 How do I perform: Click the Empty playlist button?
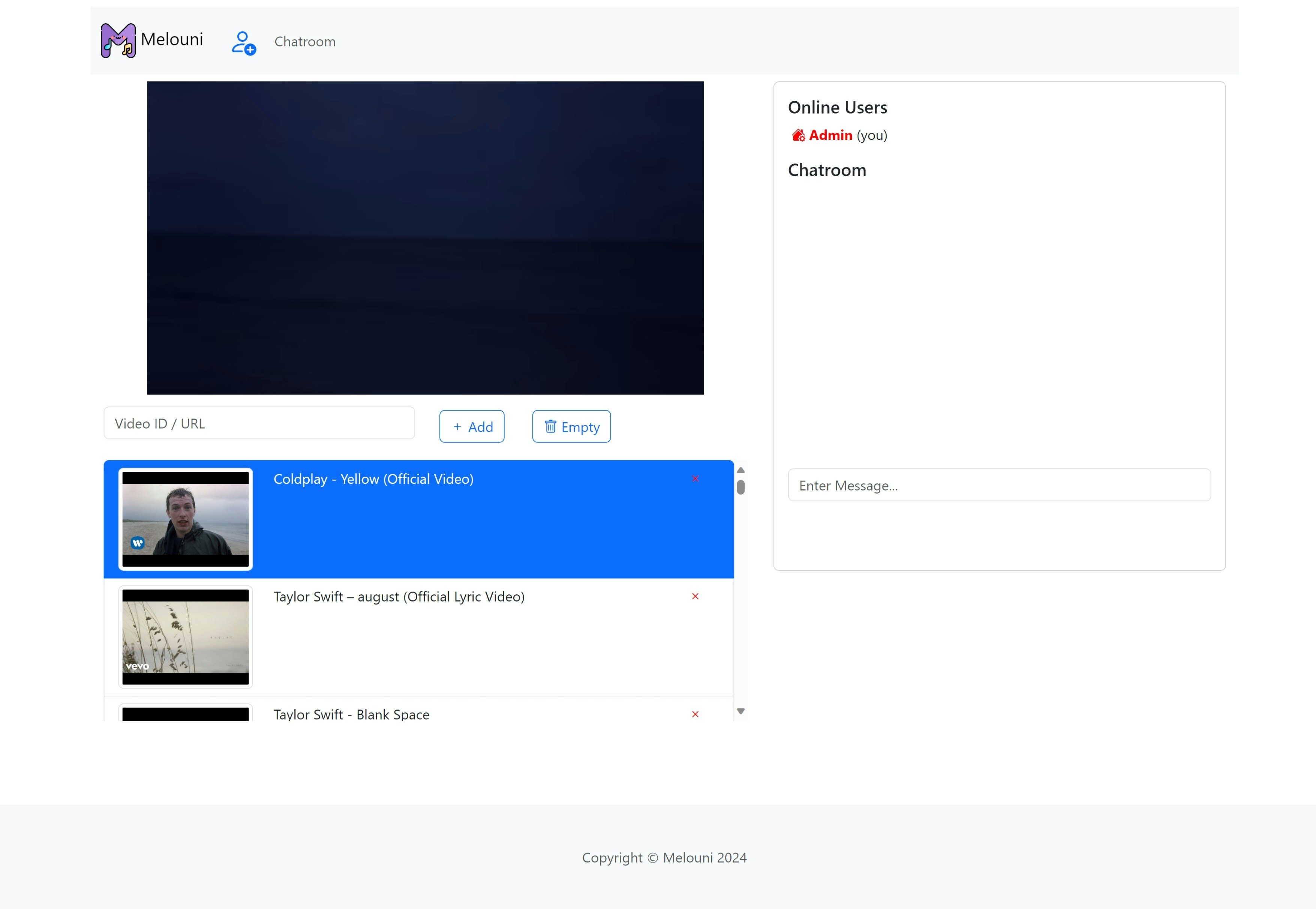pyautogui.click(x=571, y=427)
